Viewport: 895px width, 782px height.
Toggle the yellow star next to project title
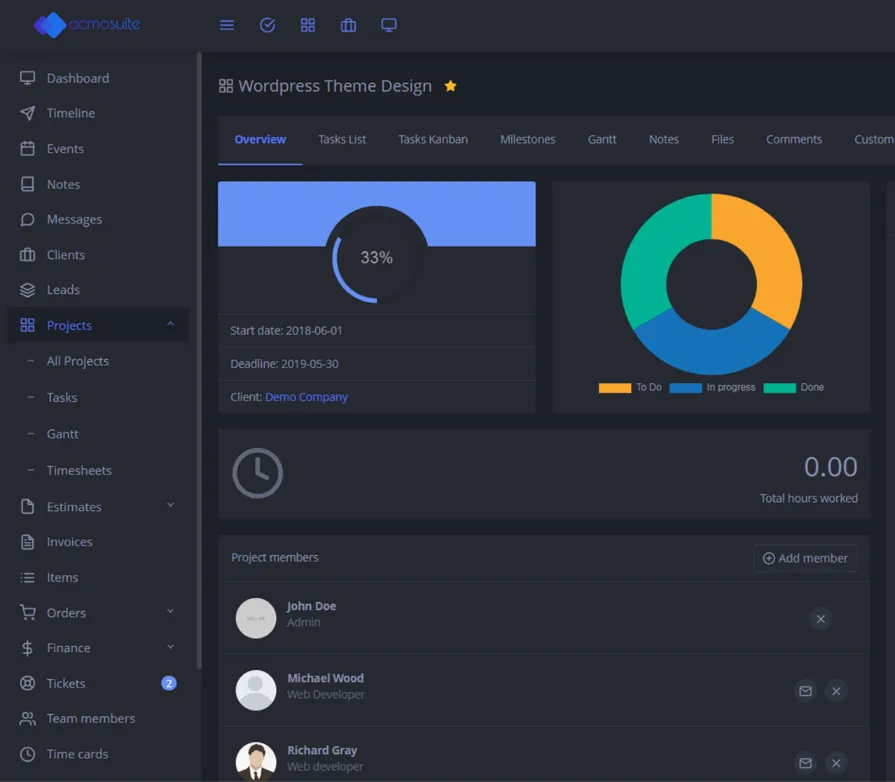click(450, 86)
